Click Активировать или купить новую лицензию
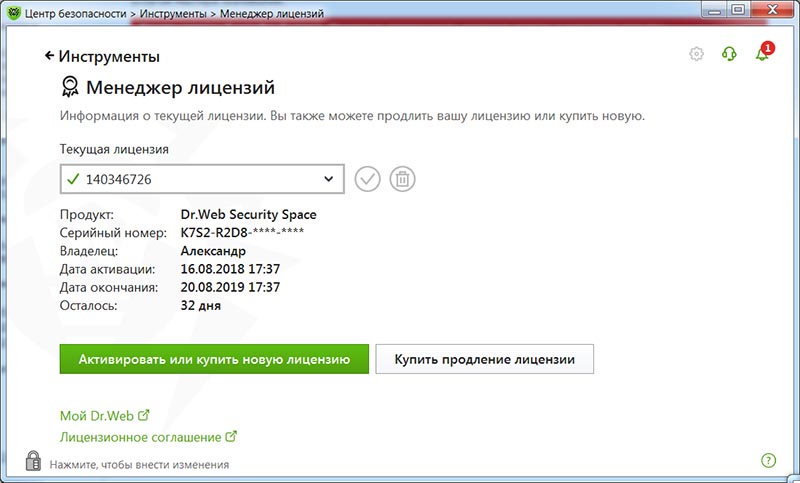 click(214, 359)
